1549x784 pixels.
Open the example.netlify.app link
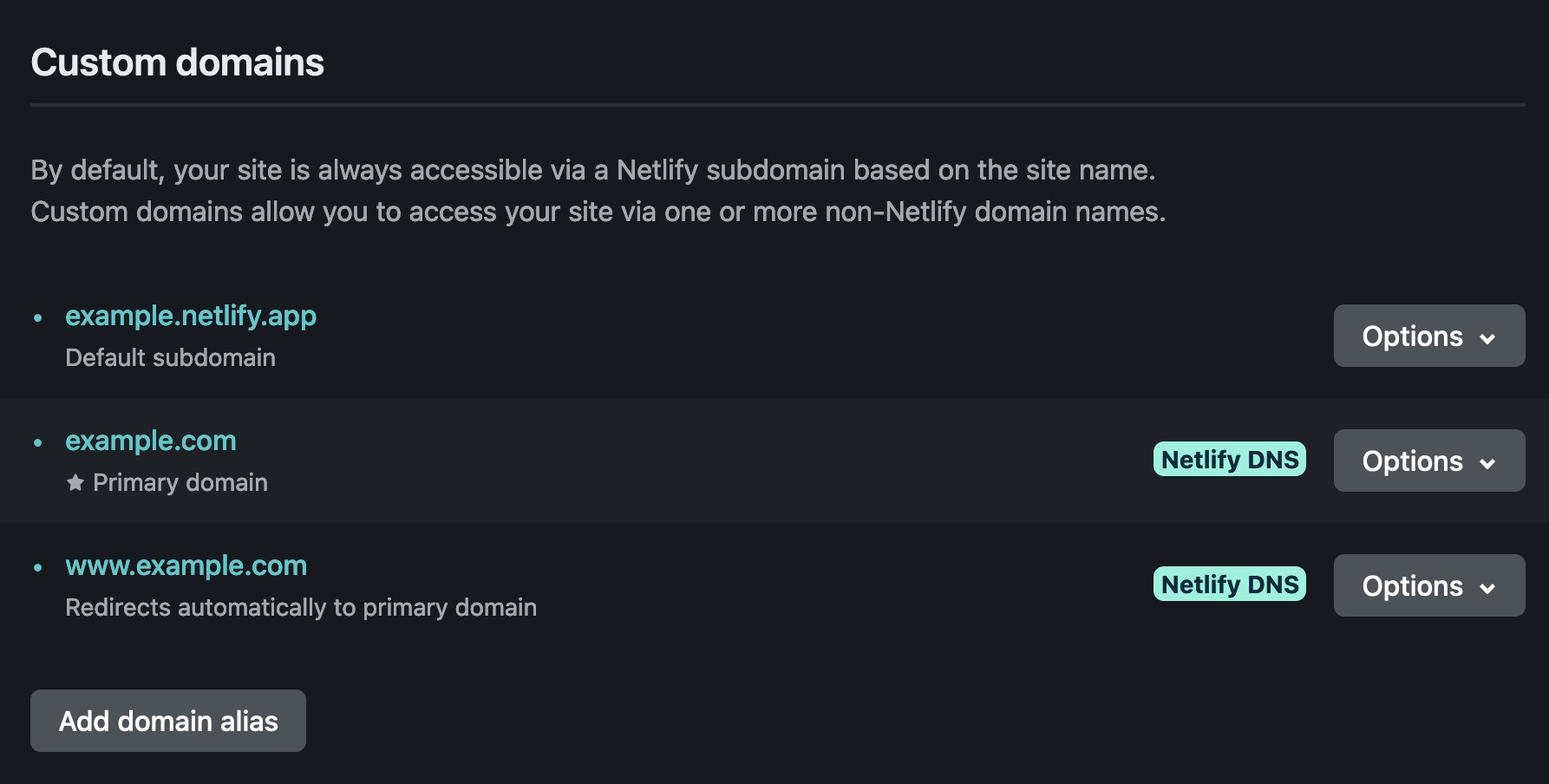coord(191,316)
